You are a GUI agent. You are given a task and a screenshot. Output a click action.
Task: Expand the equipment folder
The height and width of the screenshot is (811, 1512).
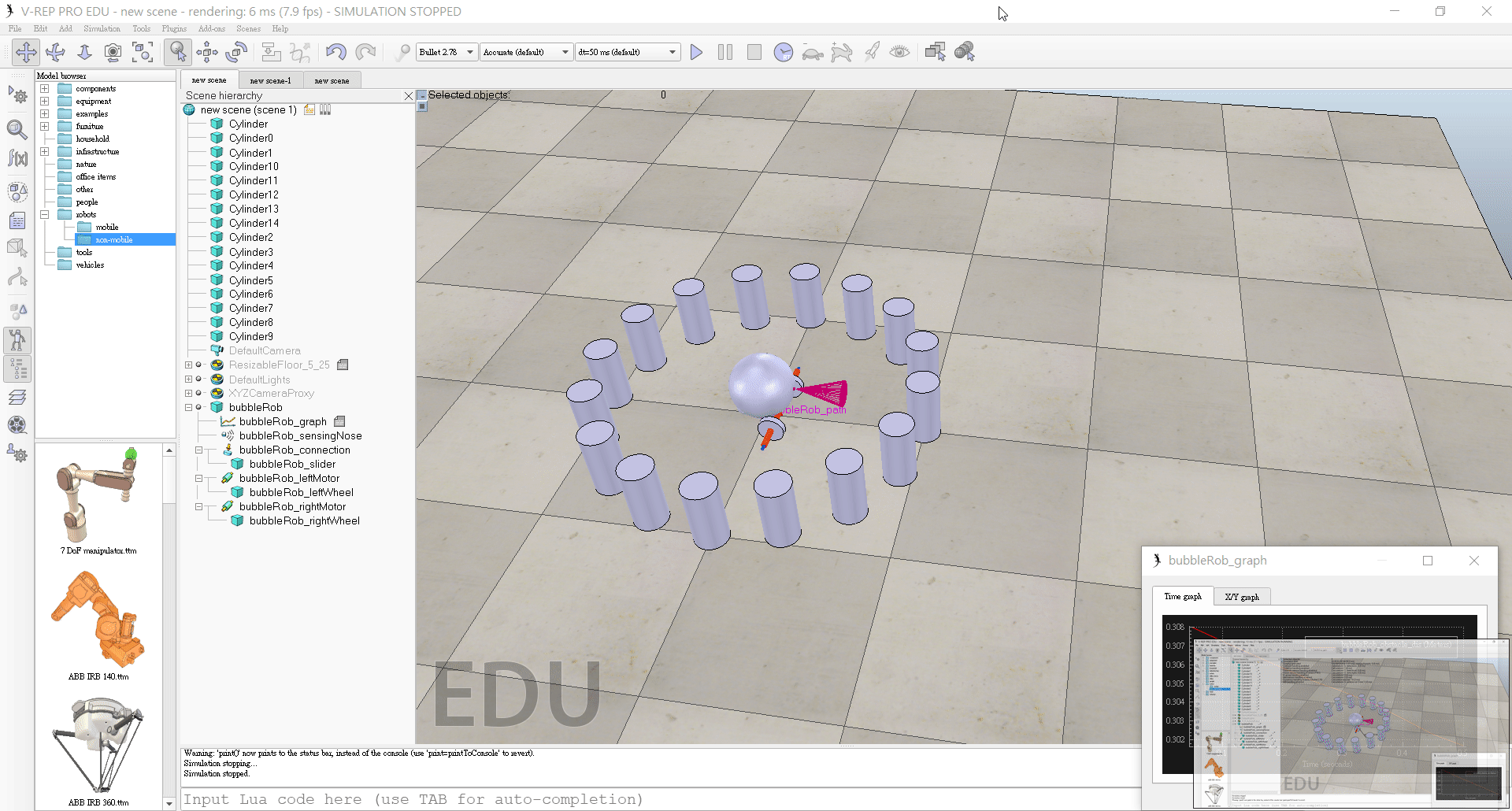click(45, 101)
